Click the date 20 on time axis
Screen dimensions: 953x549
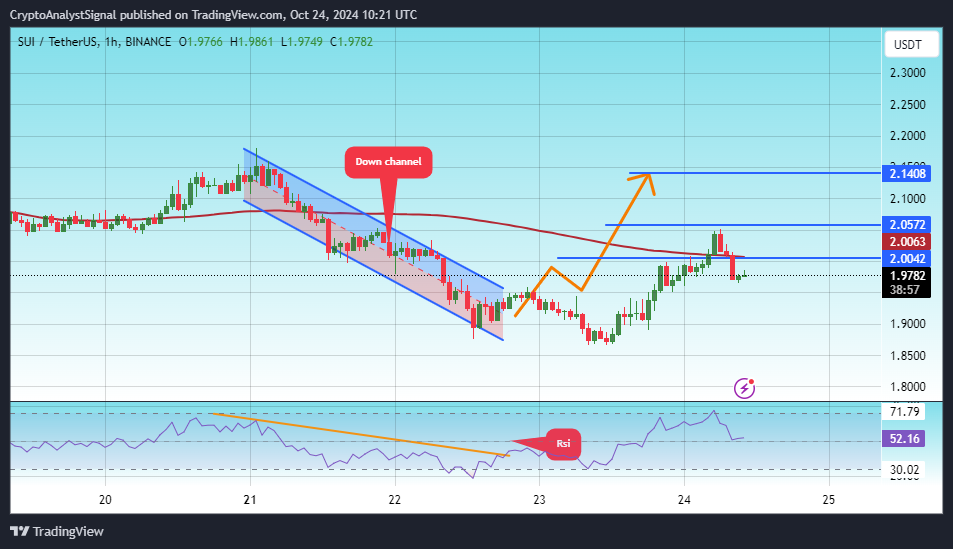tap(105, 500)
